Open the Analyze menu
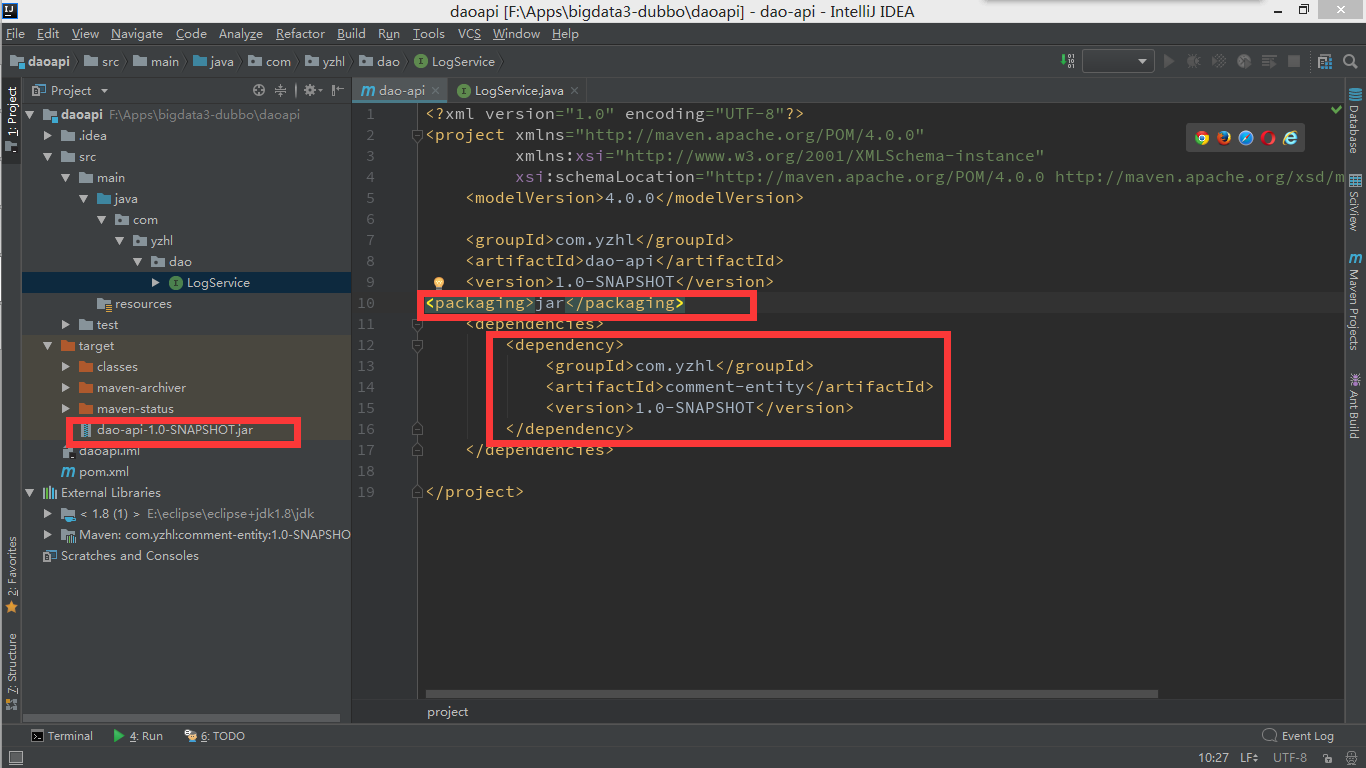Screen dimensions: 1366x768 pyautogui.click(x=240, y=34)
